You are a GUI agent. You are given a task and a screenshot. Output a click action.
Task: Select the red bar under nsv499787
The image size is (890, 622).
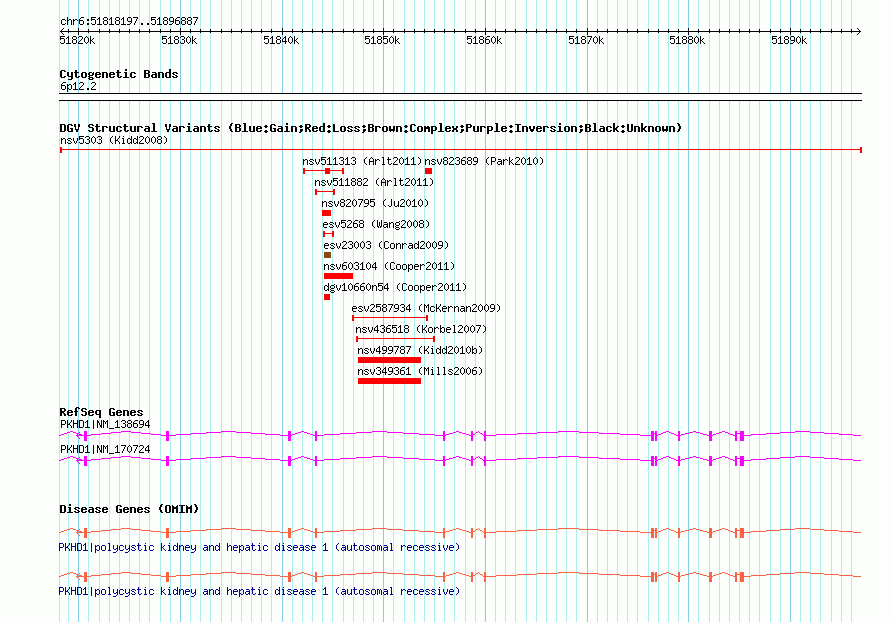click(x=389, y=360)
